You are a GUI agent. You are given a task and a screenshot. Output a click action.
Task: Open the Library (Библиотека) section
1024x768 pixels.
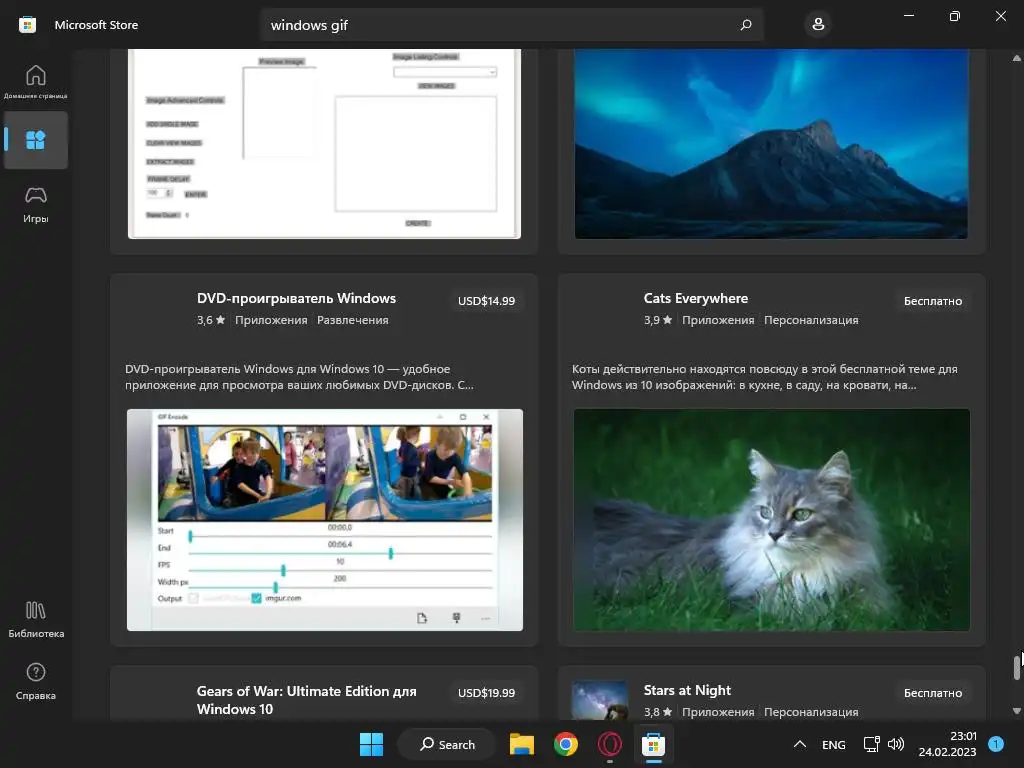point(35,619)
